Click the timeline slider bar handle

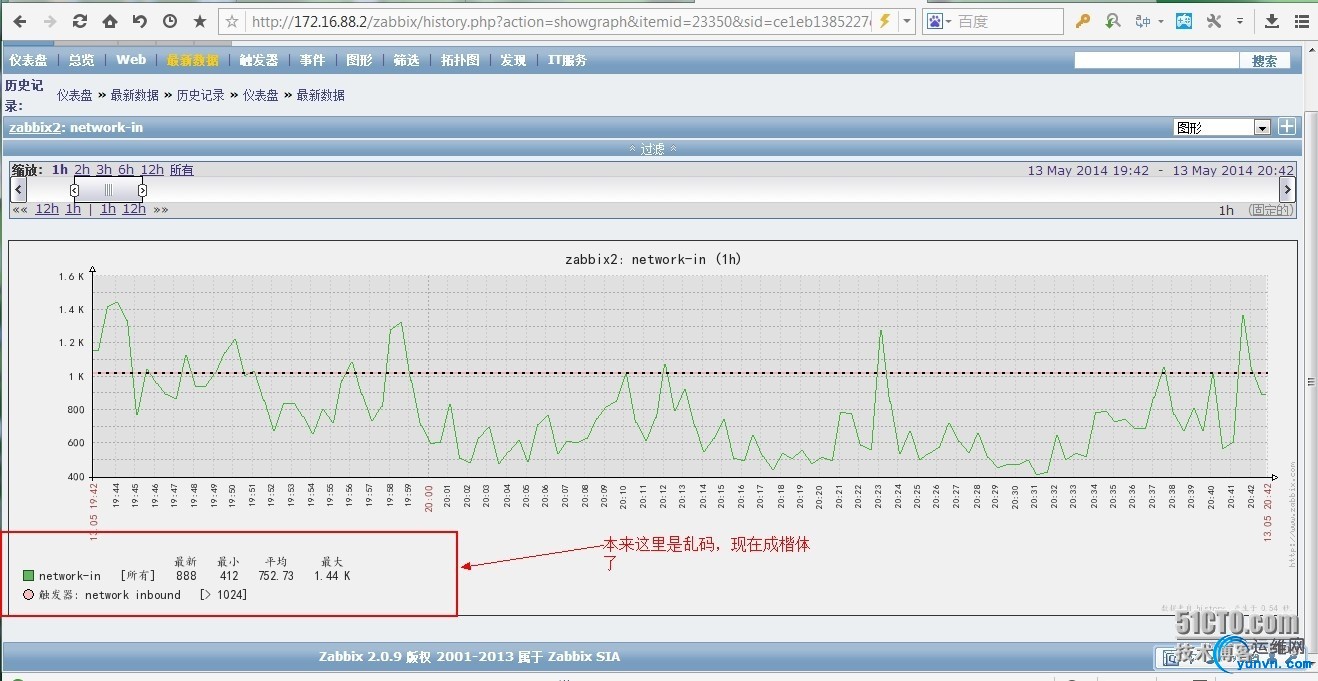point(108,190)
